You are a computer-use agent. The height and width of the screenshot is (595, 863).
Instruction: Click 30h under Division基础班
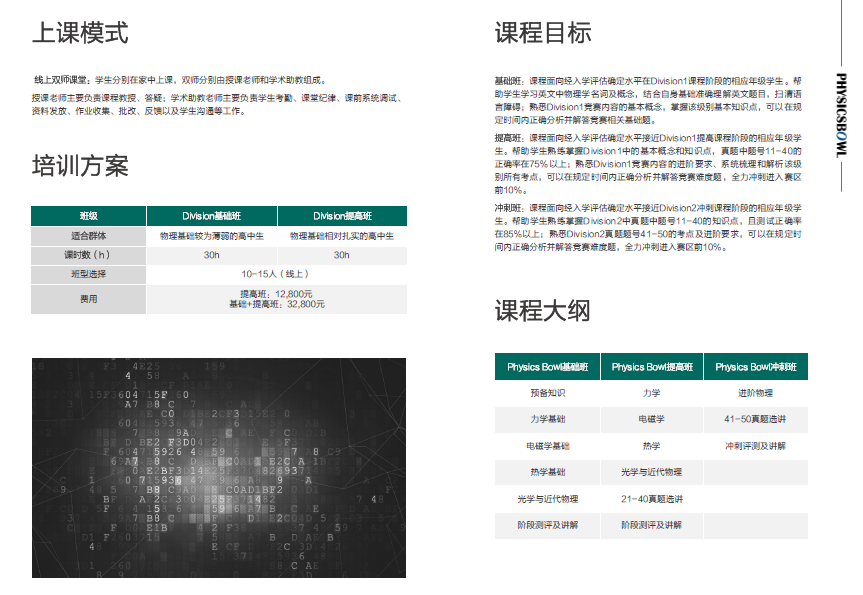(212, 255)
